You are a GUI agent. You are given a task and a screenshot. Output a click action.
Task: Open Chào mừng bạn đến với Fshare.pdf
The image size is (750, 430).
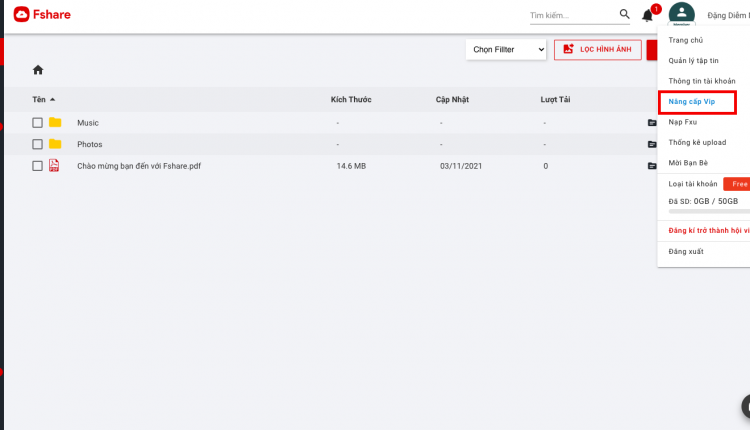(139, 166)
